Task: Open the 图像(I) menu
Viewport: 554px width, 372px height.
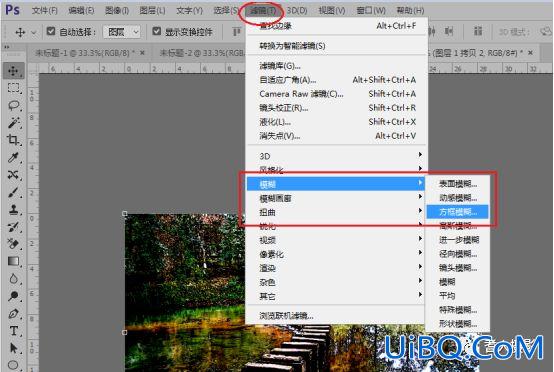Action: coord(117,11)
